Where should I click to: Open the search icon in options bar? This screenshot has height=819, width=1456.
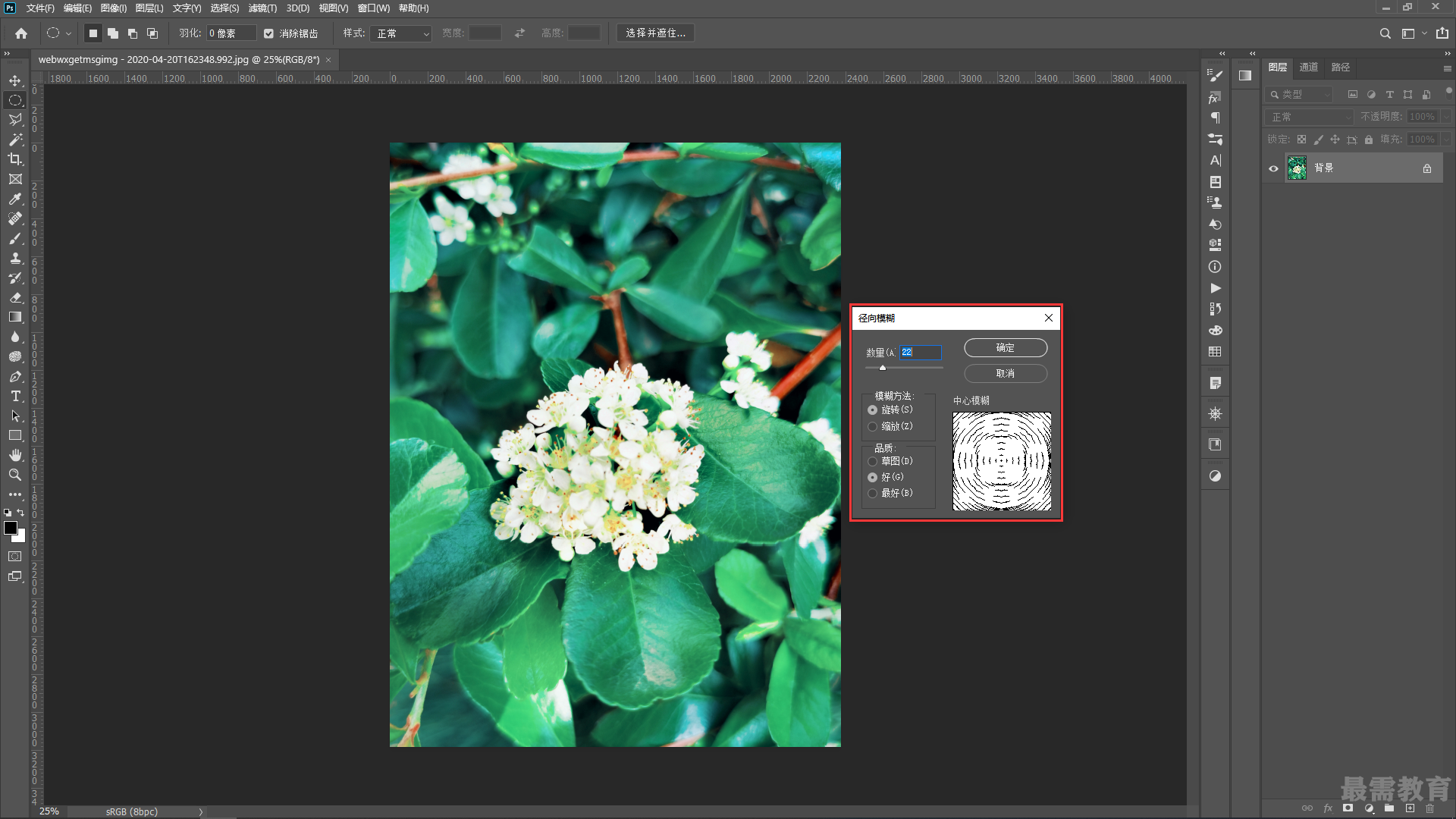pos(1385,33)
